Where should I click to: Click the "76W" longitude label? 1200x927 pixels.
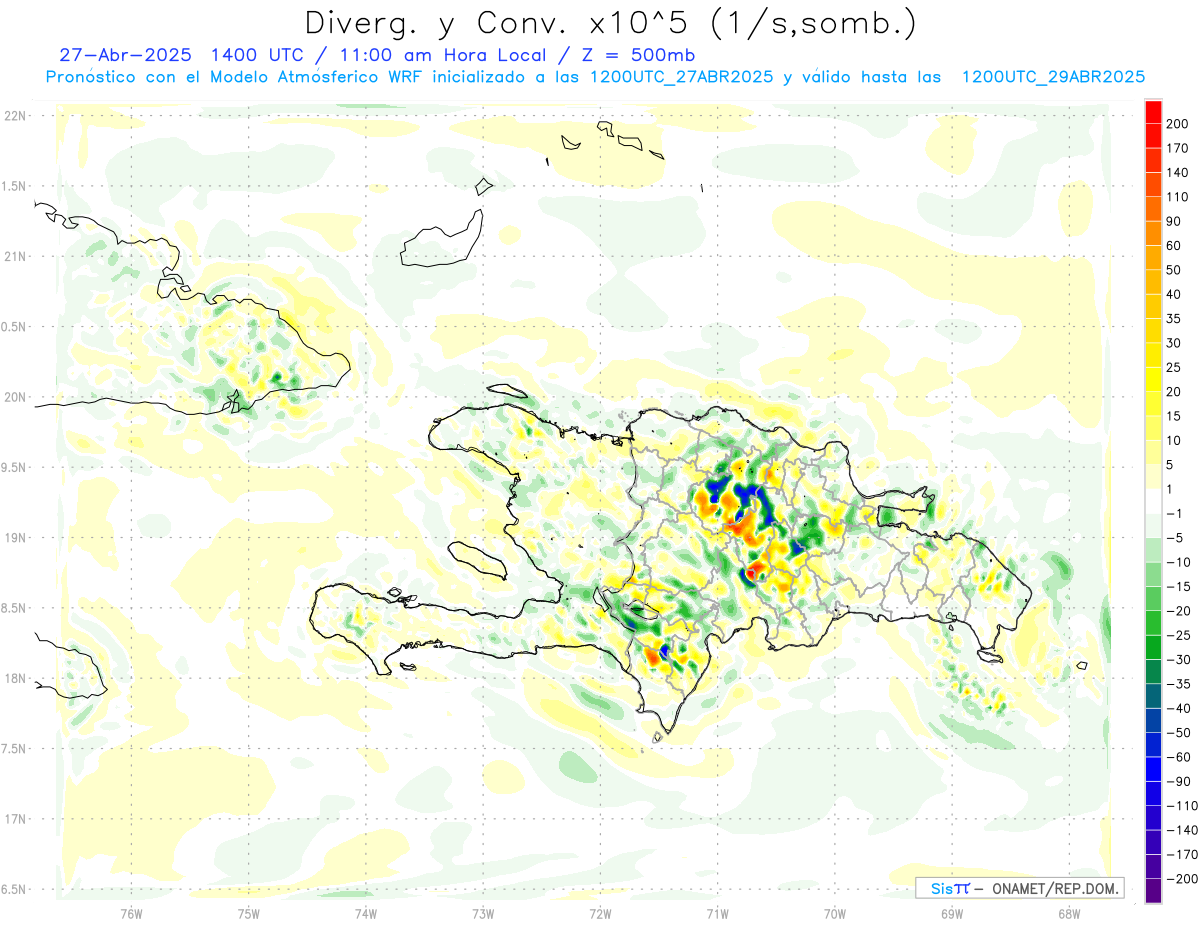point(131,913)
